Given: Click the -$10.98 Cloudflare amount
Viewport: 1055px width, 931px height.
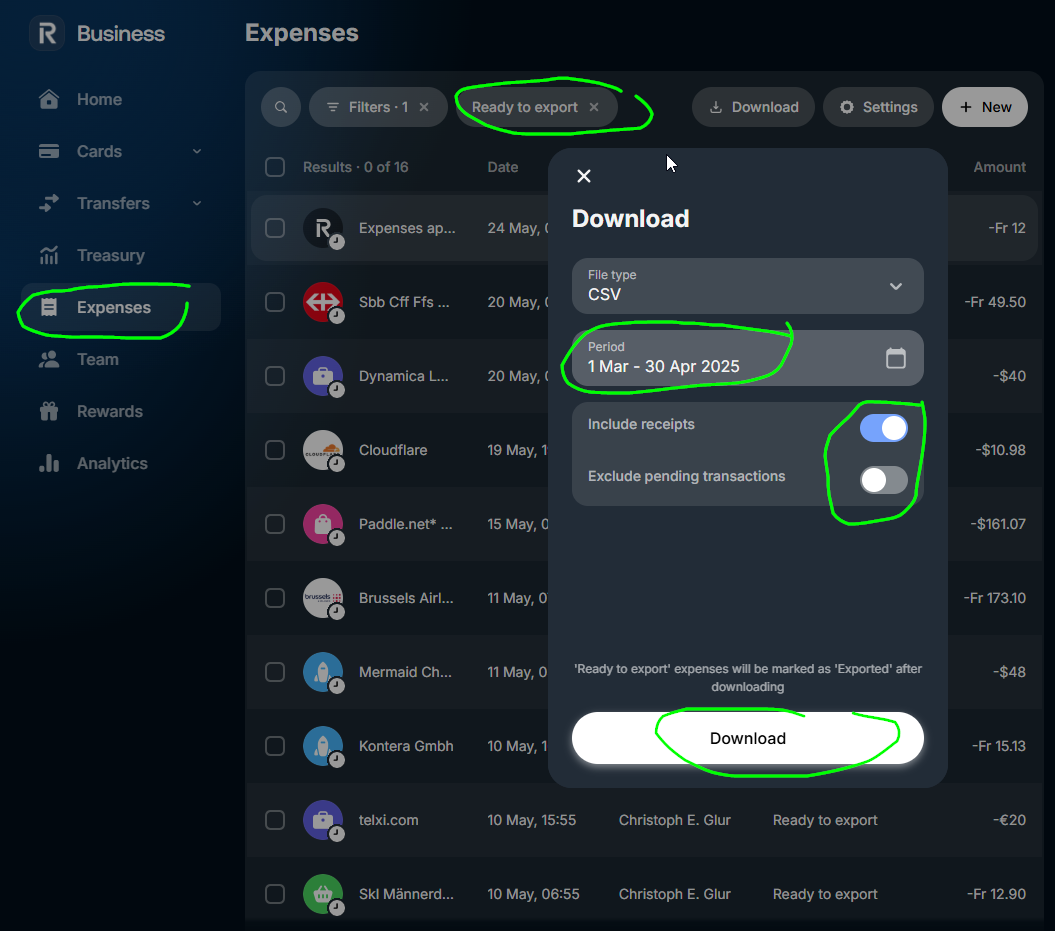Looking at the screenshot, I should [x=1001, y=450].
